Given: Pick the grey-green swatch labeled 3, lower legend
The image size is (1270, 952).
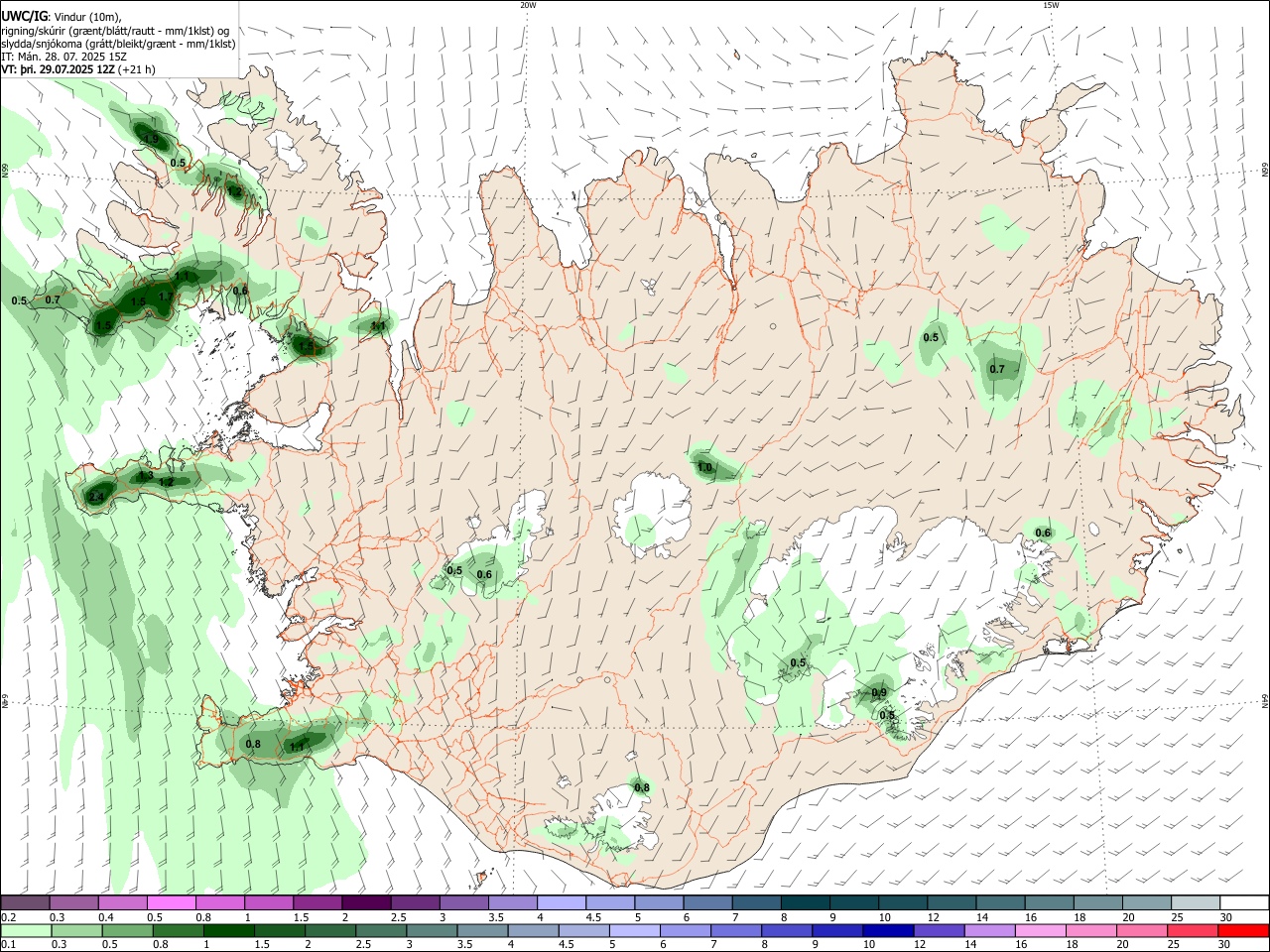Looking at the screenshot, I should point(433,930).
